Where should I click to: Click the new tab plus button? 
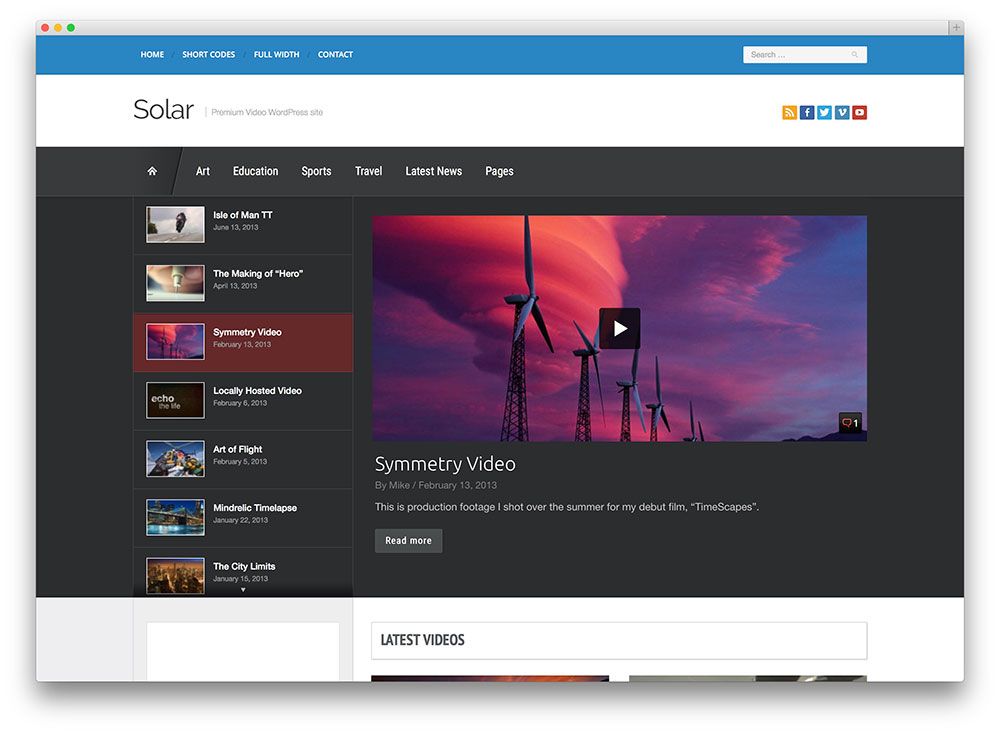(x=955, y=27)
